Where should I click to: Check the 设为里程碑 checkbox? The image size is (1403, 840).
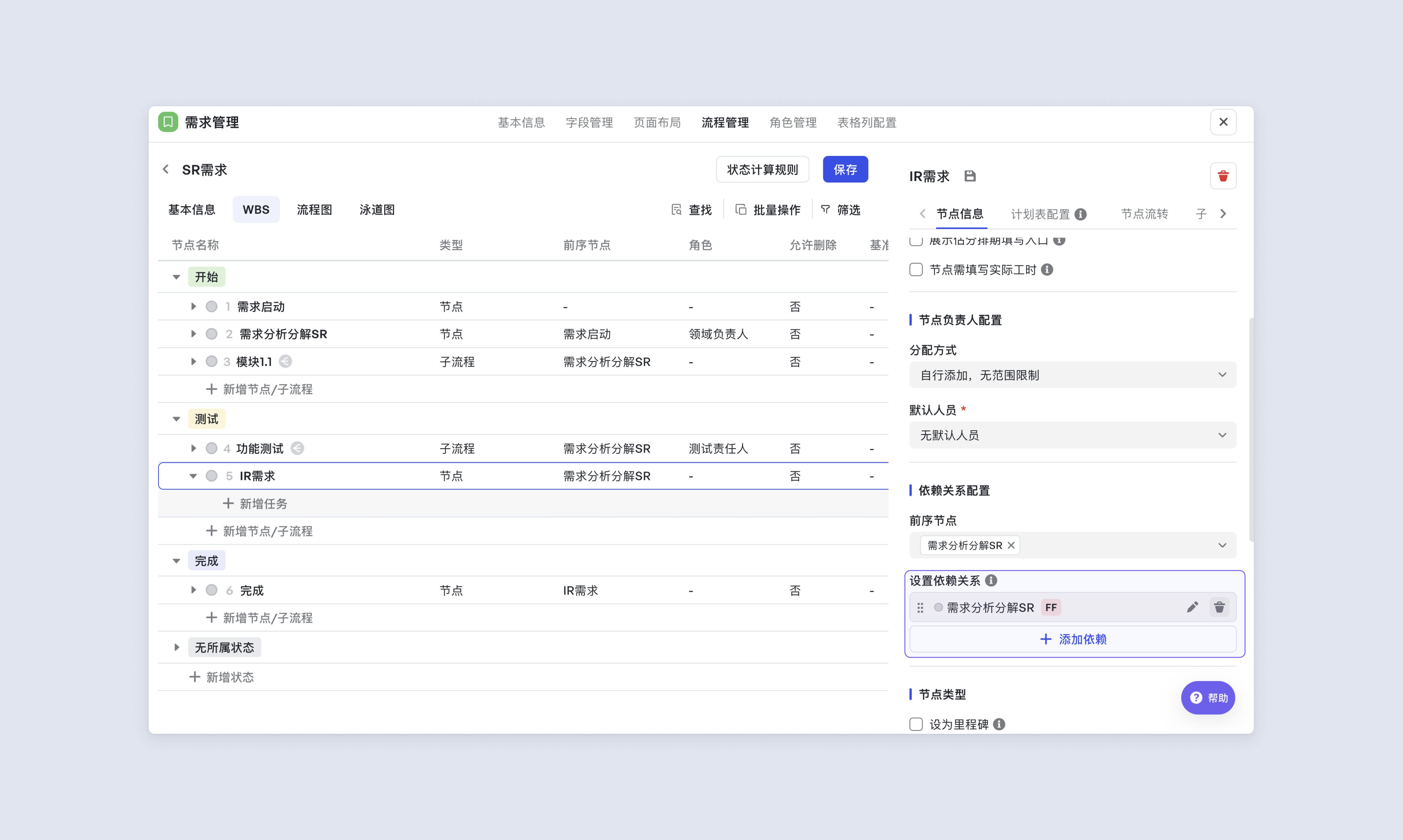(916, 724)
